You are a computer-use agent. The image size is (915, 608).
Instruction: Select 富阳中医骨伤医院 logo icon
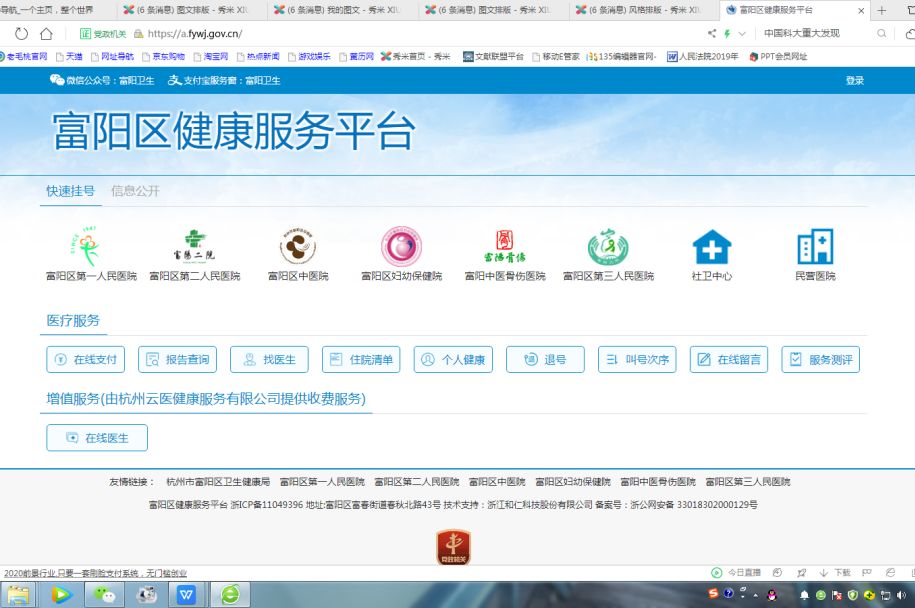pos(505,246)
